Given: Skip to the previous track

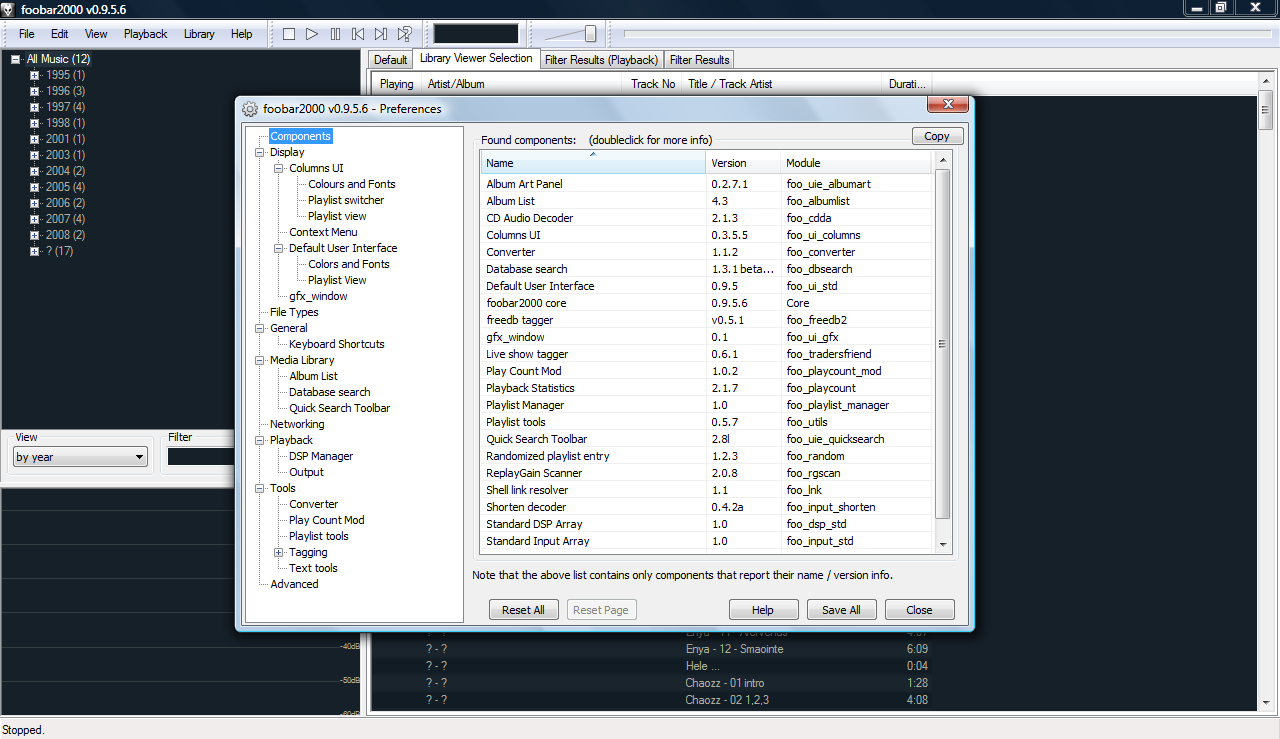Looking at the screenshot, I should 358,34.
